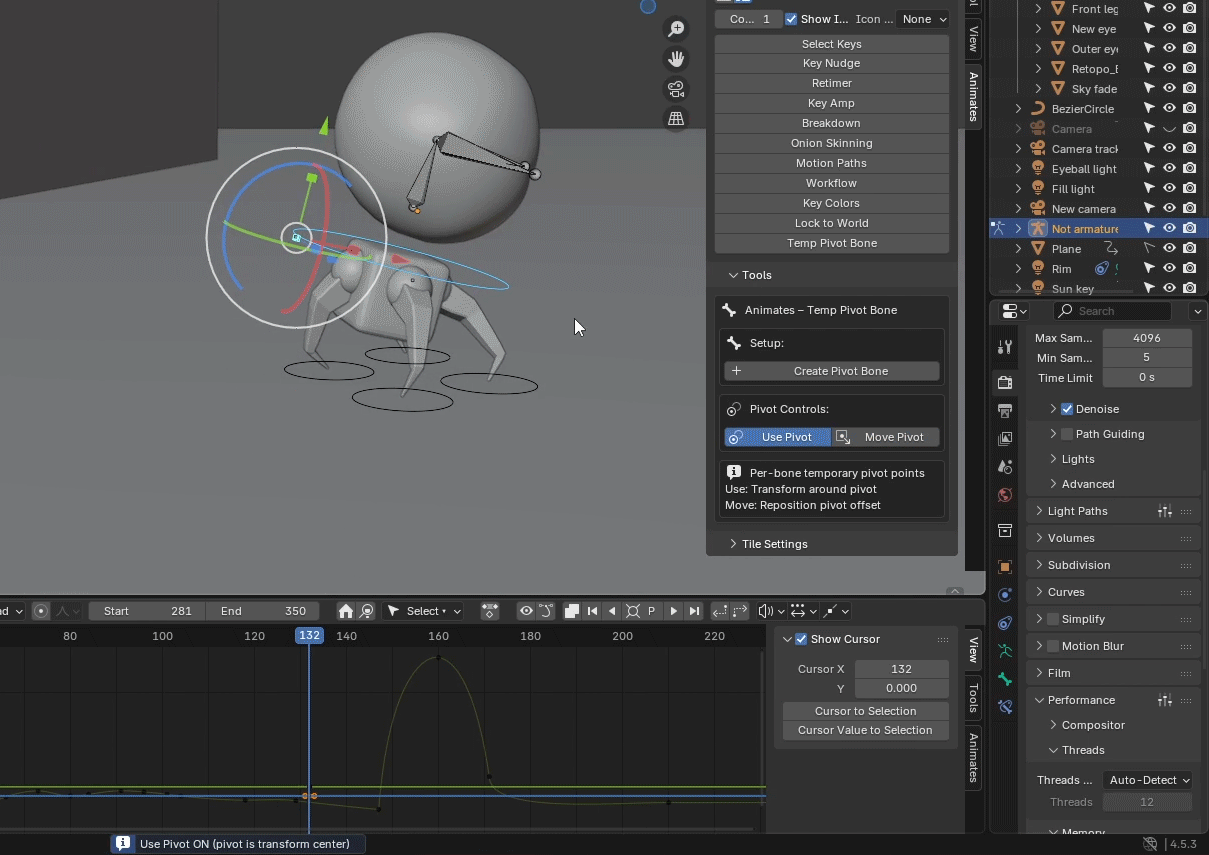Enable the Show Cursor checkbox
Viewport: 1209px width, 855px height.
(x=801, y=639)
